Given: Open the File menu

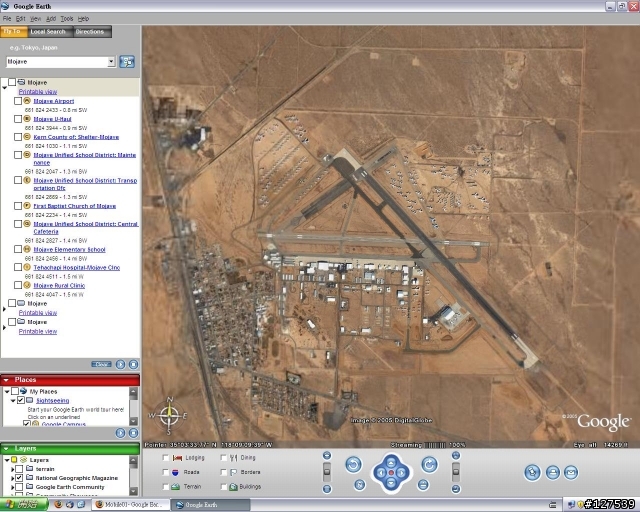Looking at the screenshot, I should (x=7, y=19).
